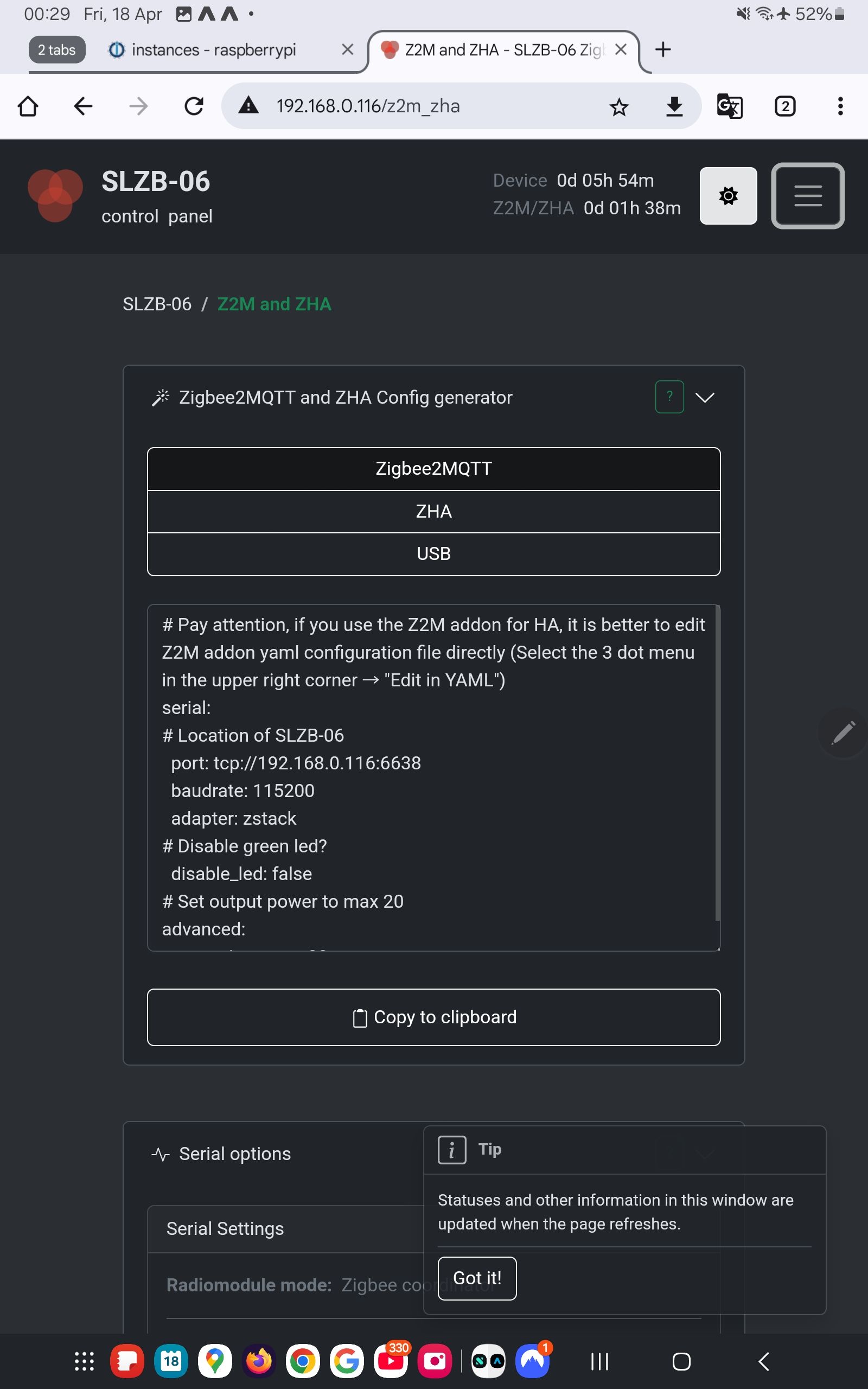Dismiss the tip with Got it!
This screenshot has width=868, height=1389.
(476, 1278)
